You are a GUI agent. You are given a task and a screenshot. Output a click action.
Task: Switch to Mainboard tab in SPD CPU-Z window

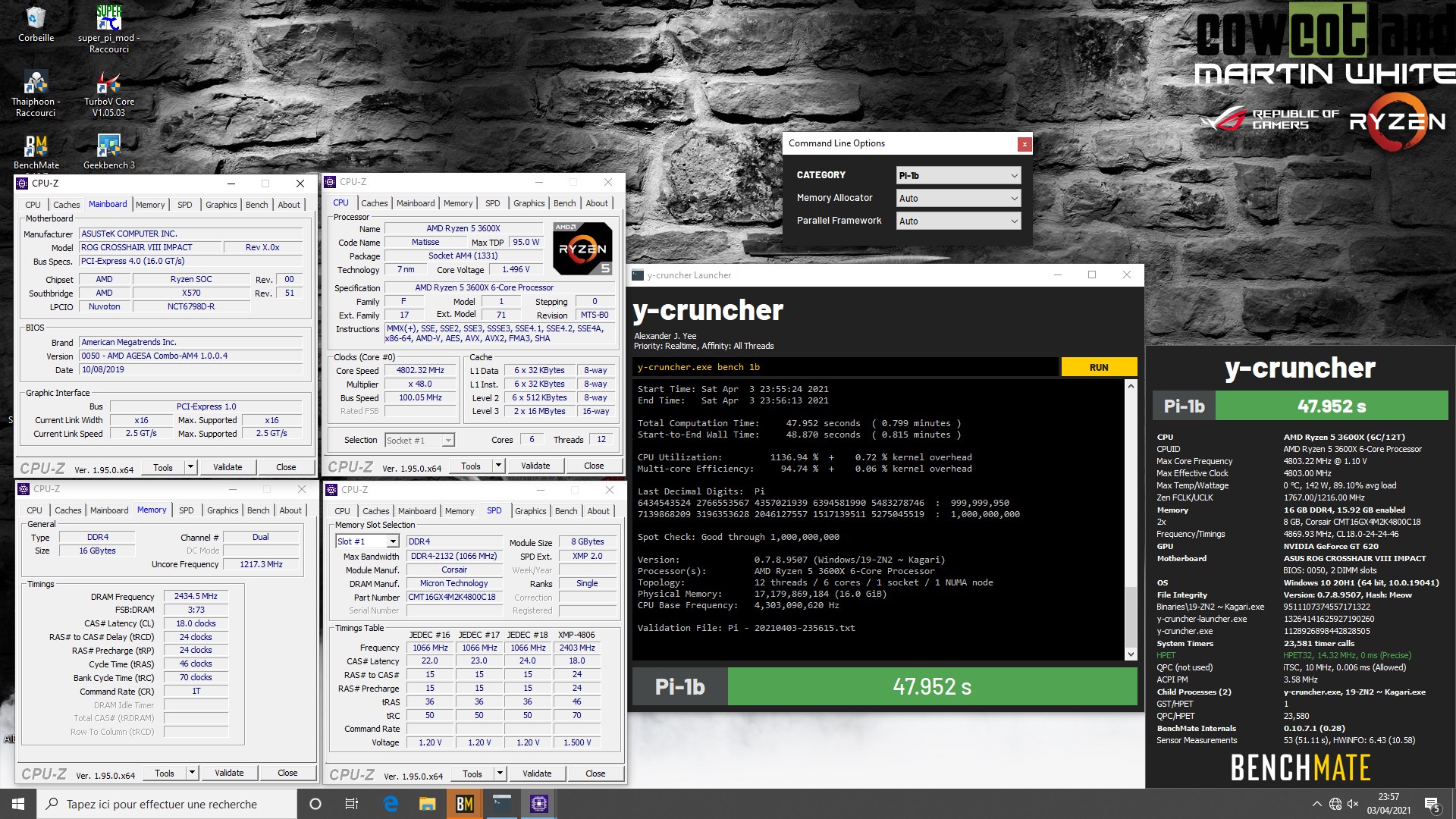[417, 511]
